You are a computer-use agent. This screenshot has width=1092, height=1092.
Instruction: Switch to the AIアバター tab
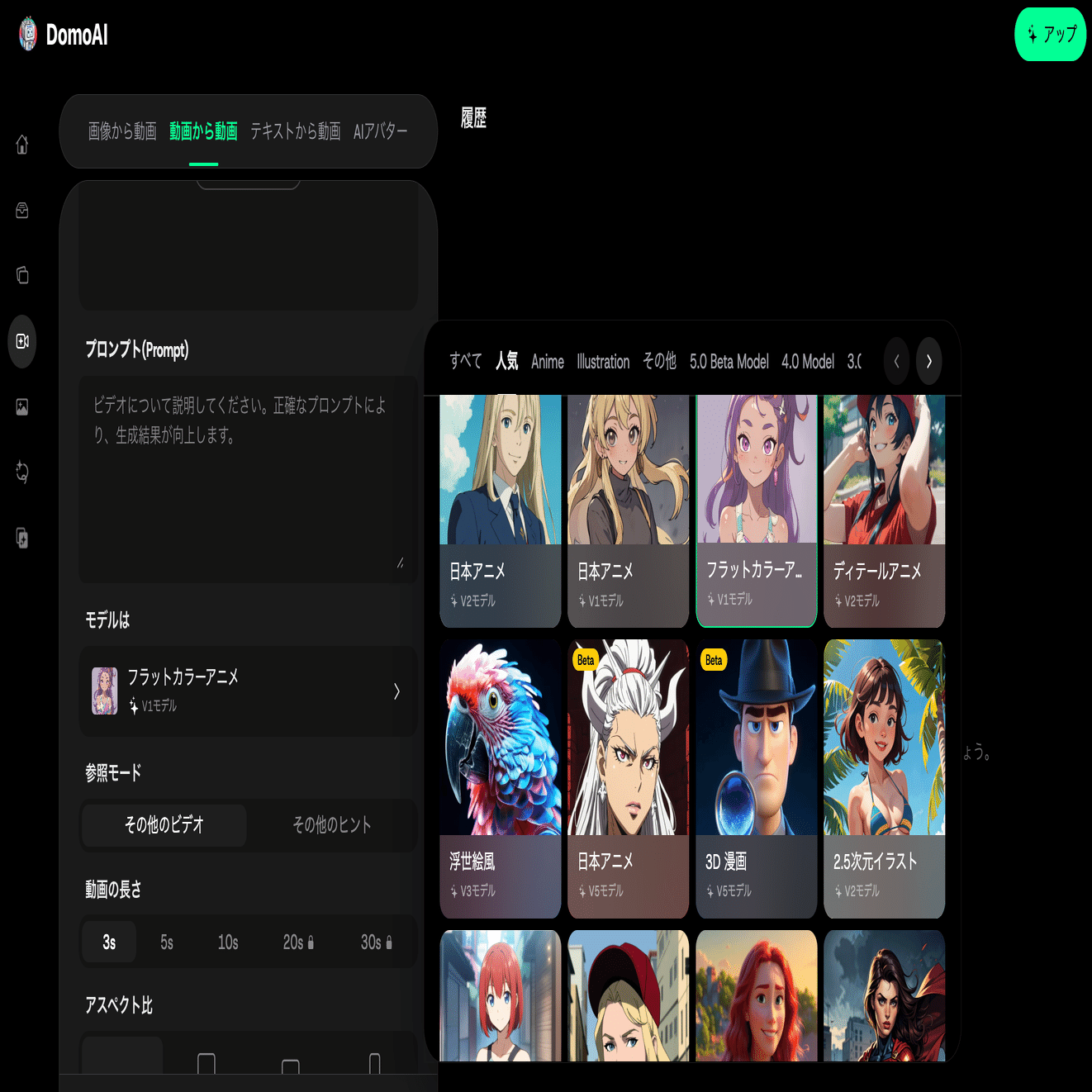tap(381, 131)
